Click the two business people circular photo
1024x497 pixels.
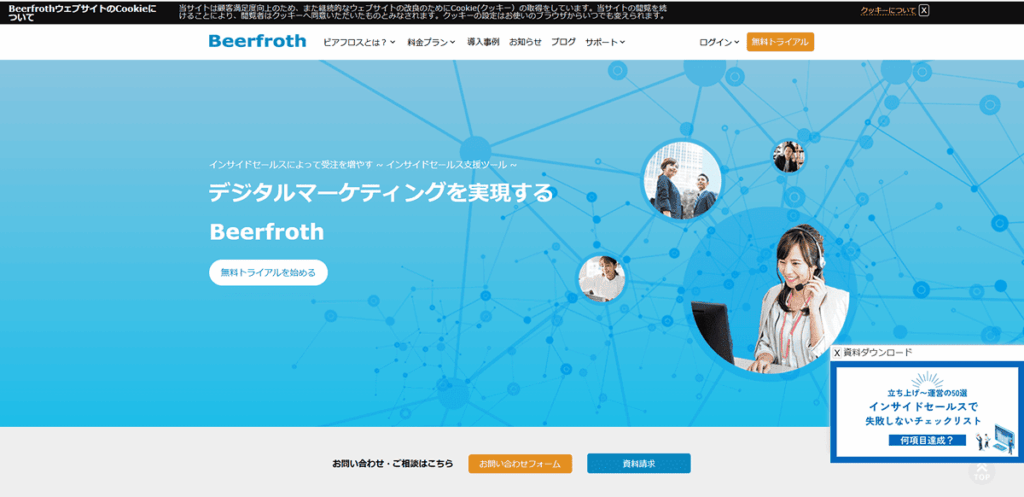point(681,180)
